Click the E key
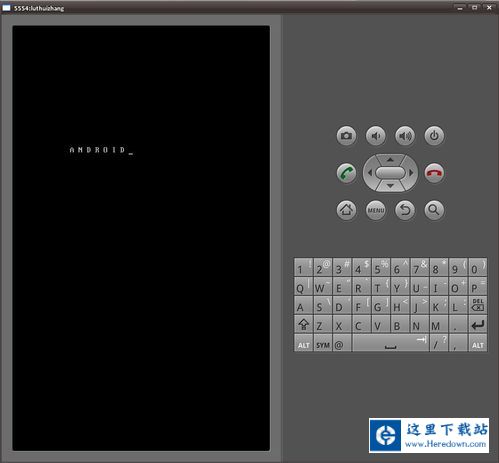The height and width of the screenshot is (463, 499). coord(342,286)
